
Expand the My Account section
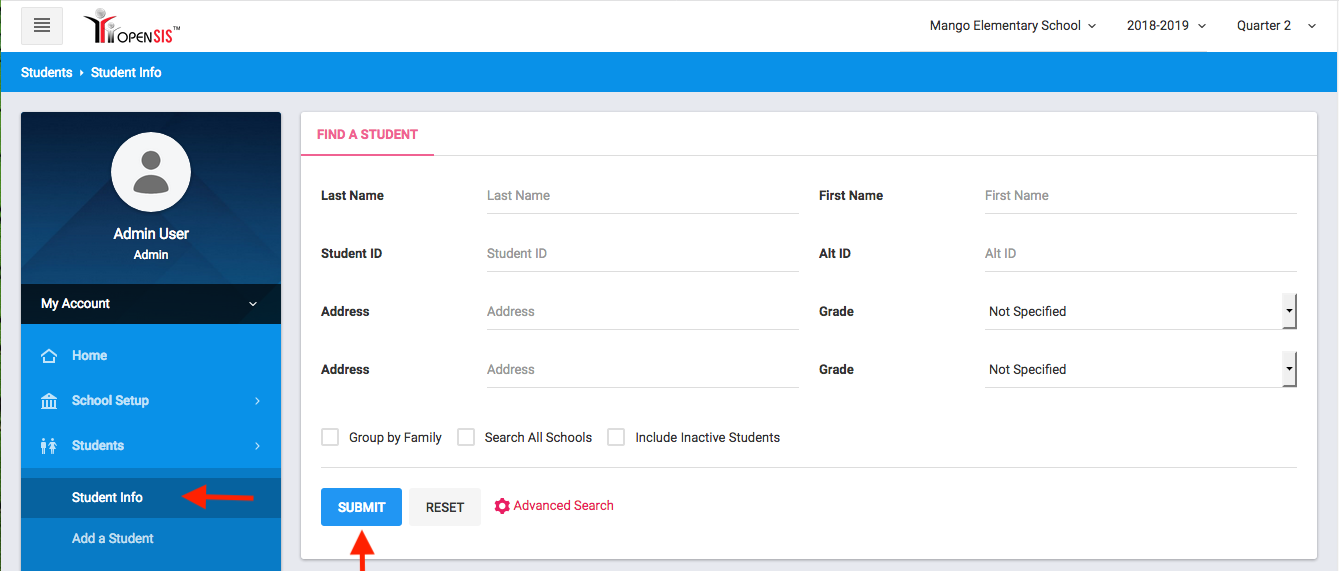click(x=150, y=304)
